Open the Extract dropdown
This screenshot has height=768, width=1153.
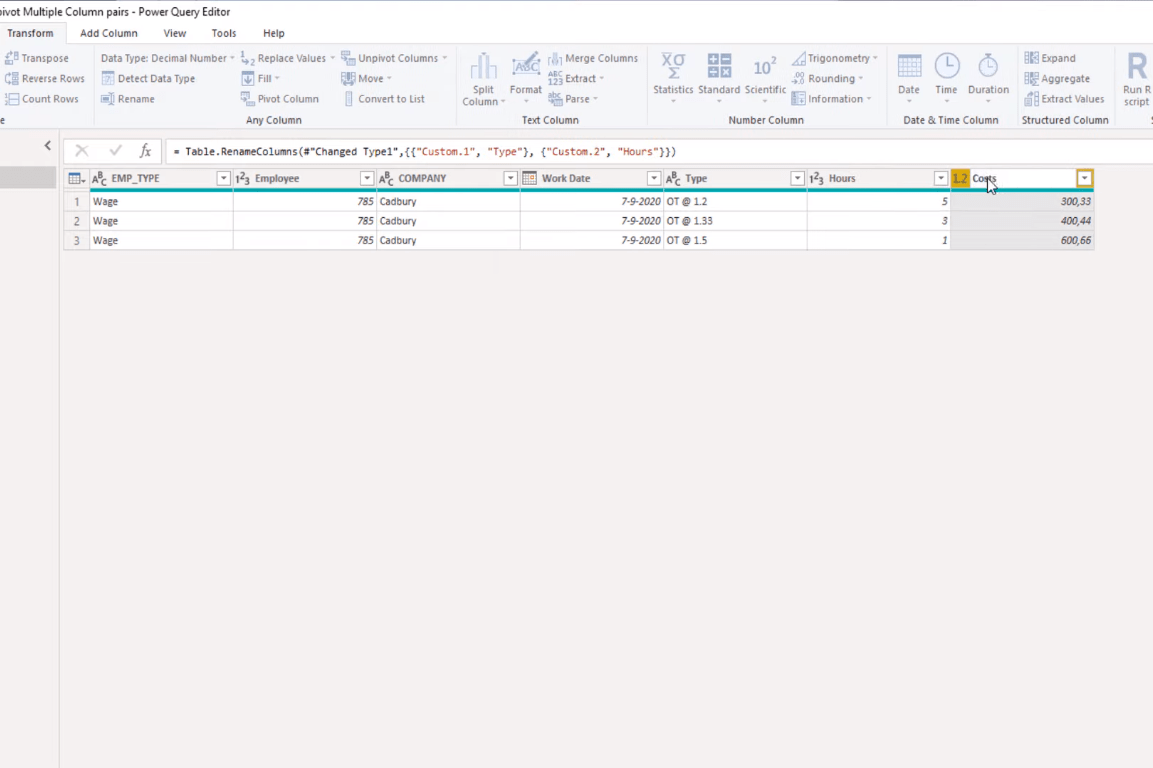tap(576, 78)
